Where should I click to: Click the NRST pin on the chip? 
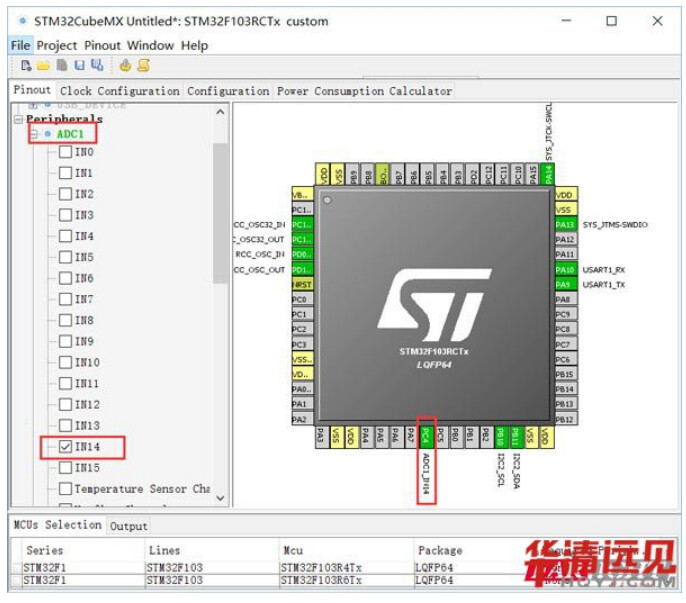pos(302,284)
